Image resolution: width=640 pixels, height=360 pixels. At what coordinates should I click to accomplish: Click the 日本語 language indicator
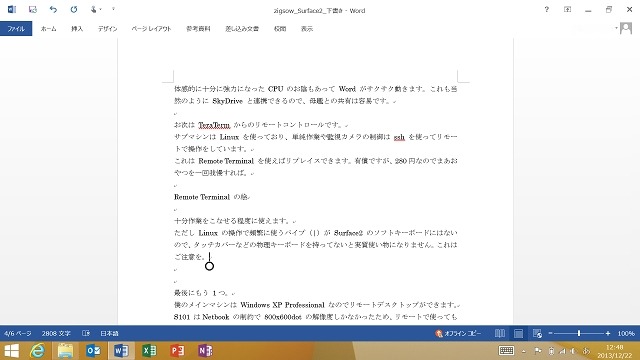click(109, 333)
